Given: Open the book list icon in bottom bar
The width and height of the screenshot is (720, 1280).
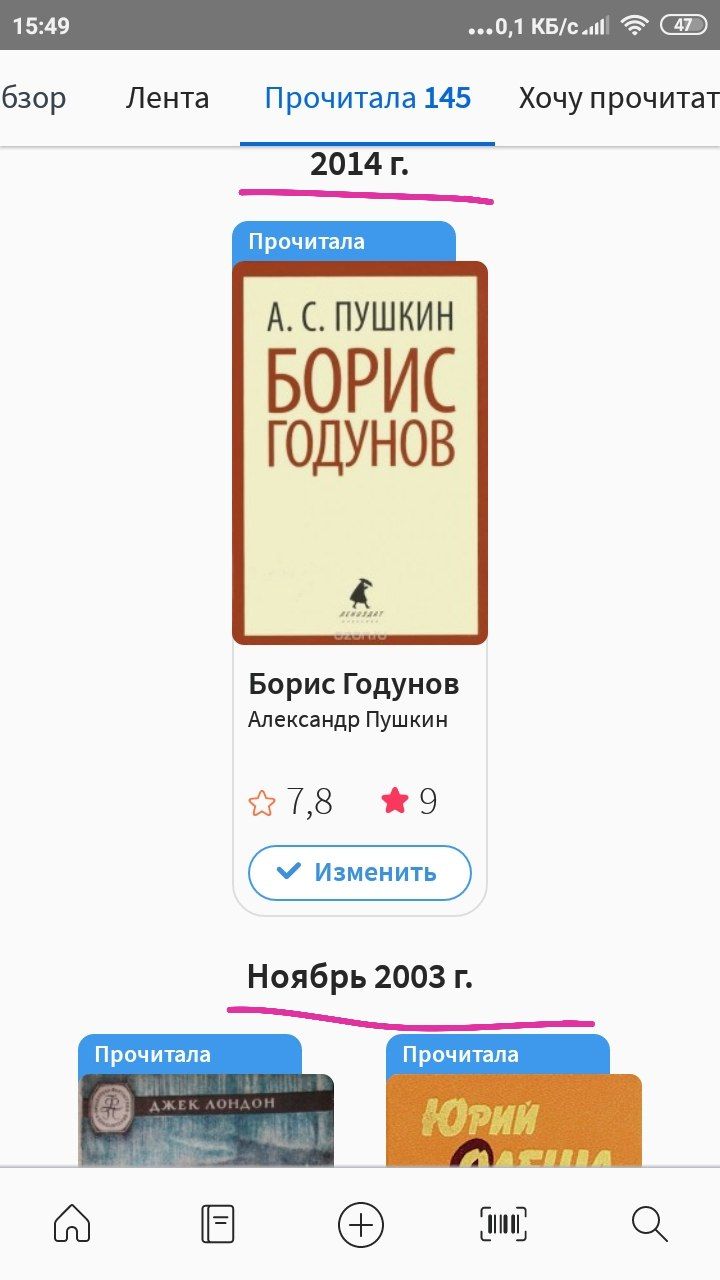Looking at the screenshot, I should 217,1224.
